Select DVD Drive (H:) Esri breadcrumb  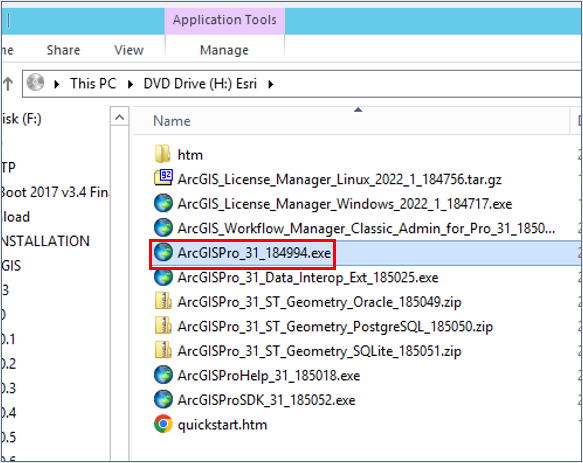tap(200, 83)
